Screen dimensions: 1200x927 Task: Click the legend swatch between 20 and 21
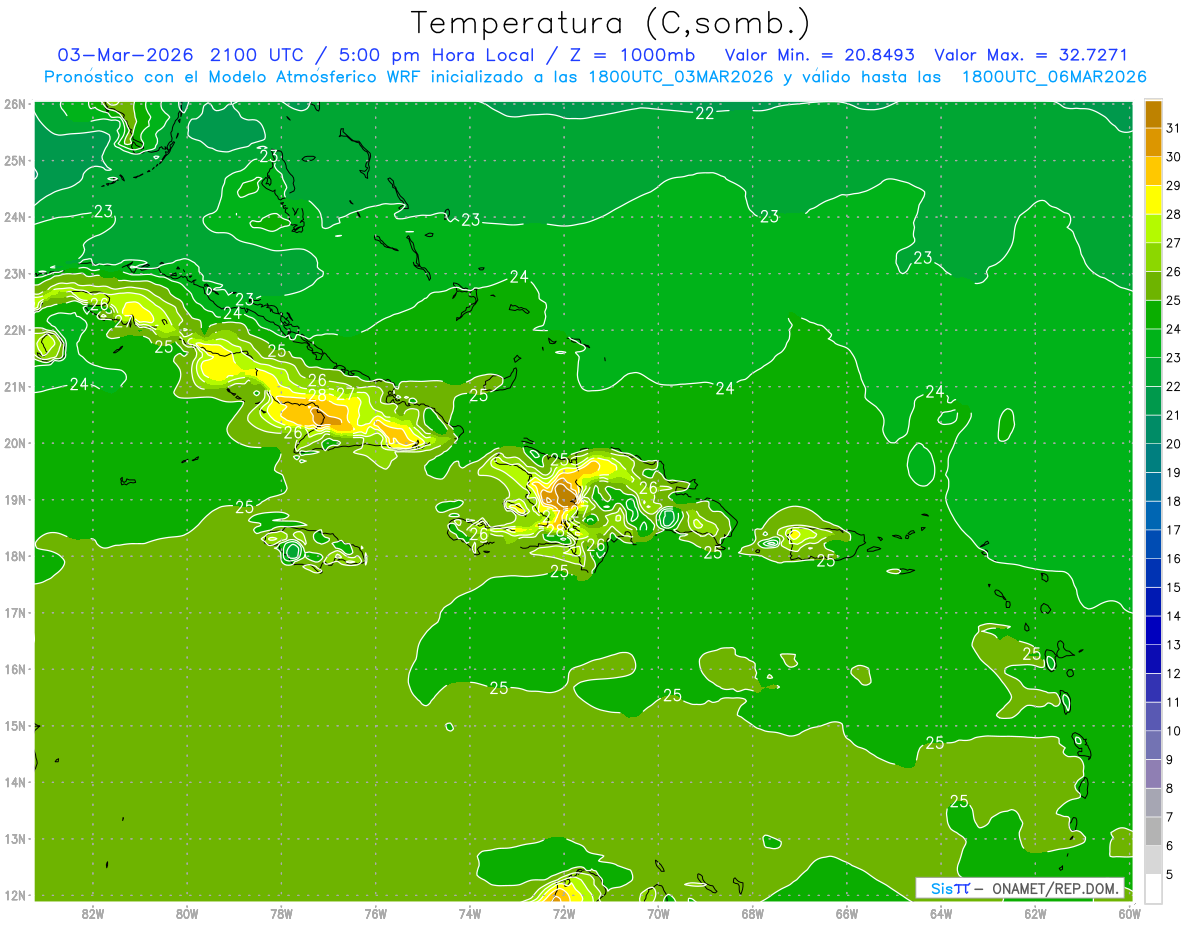[x=1153, y=430]
